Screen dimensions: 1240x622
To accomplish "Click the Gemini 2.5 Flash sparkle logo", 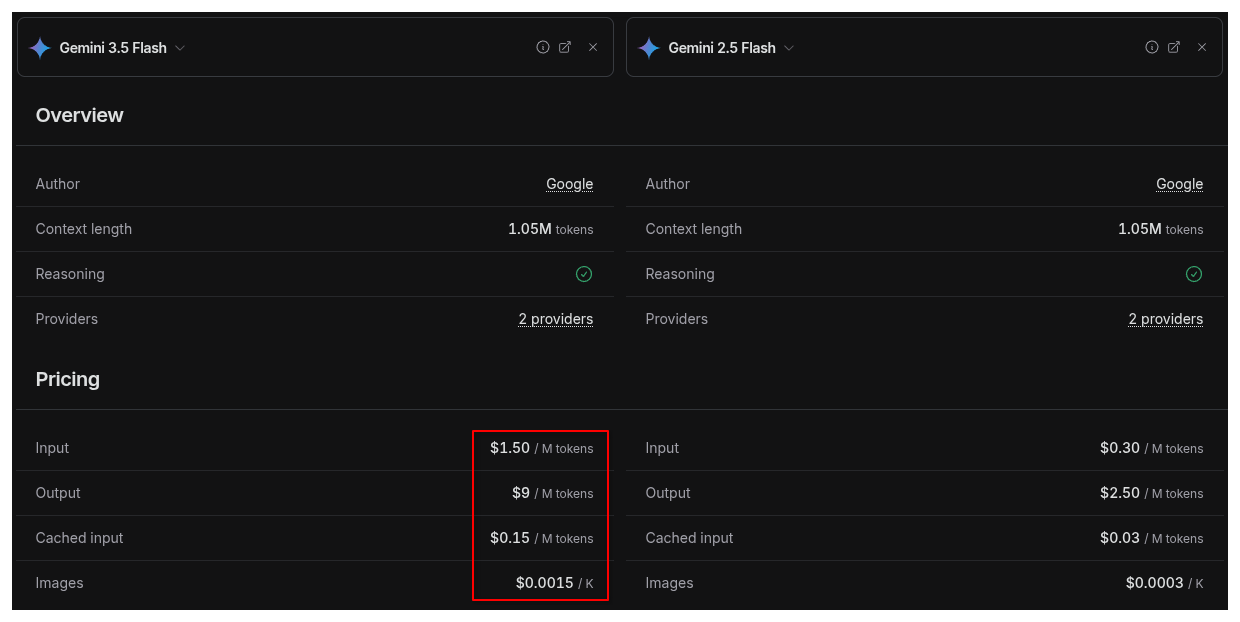I will pyautogui.click(x=649, y=48).
